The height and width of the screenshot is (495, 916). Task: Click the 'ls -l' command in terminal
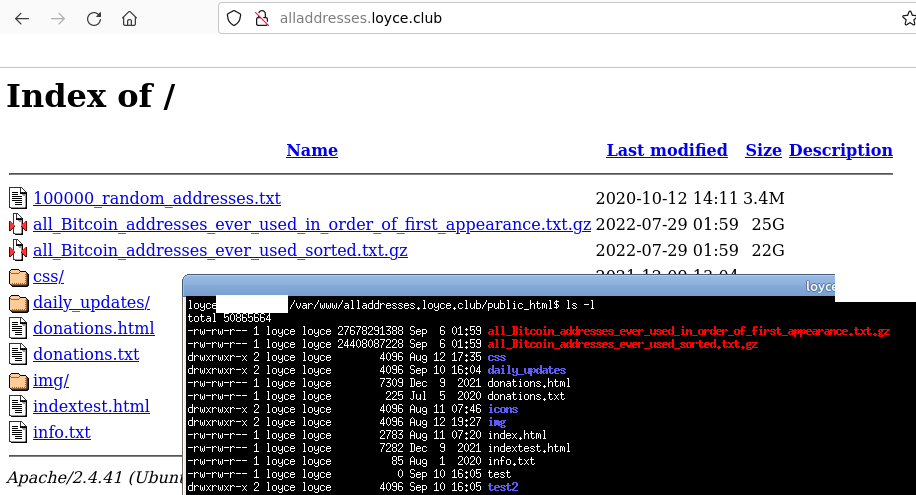580,305
